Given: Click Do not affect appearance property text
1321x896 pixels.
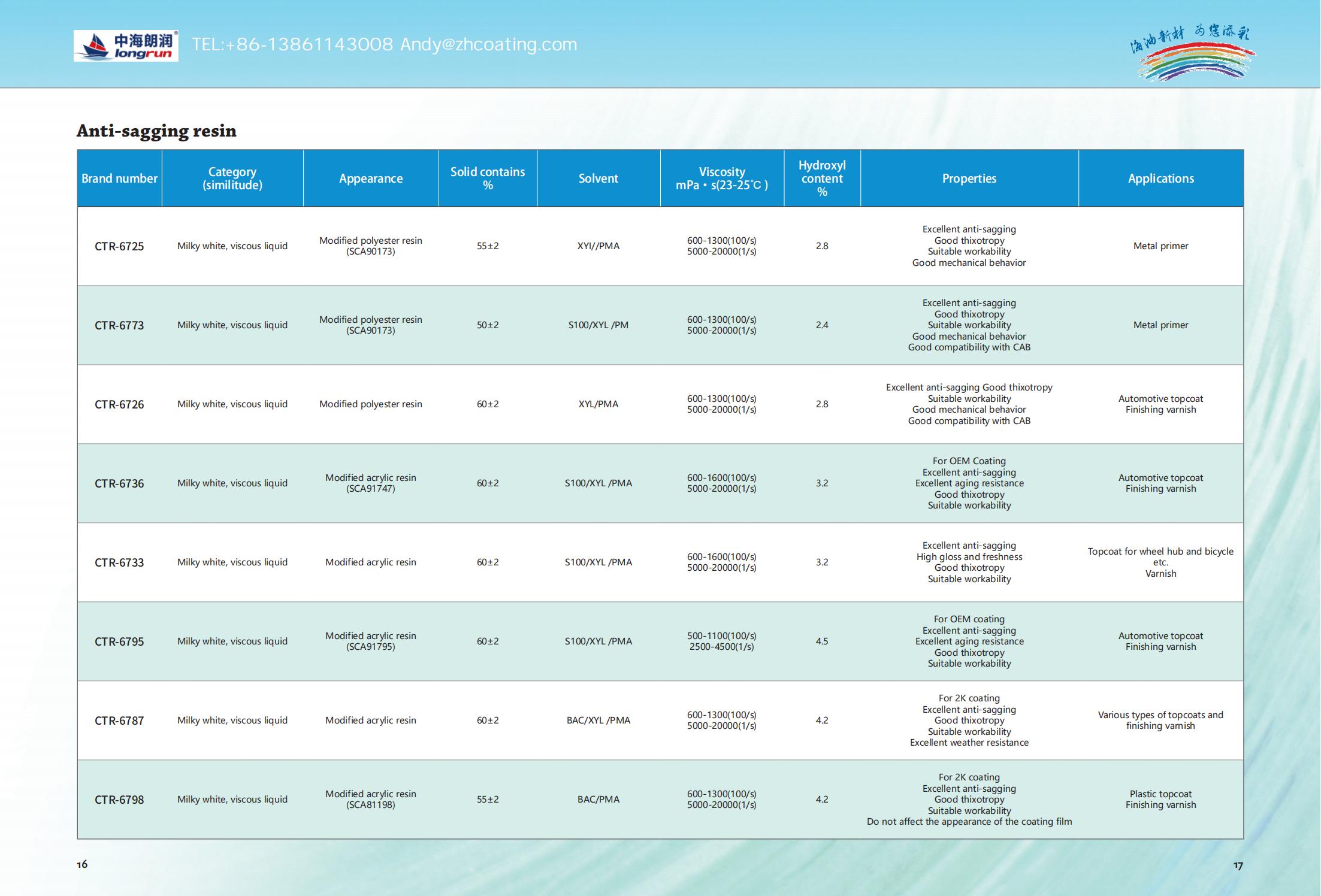Looking at the screenshot, I should click(969, 822).
